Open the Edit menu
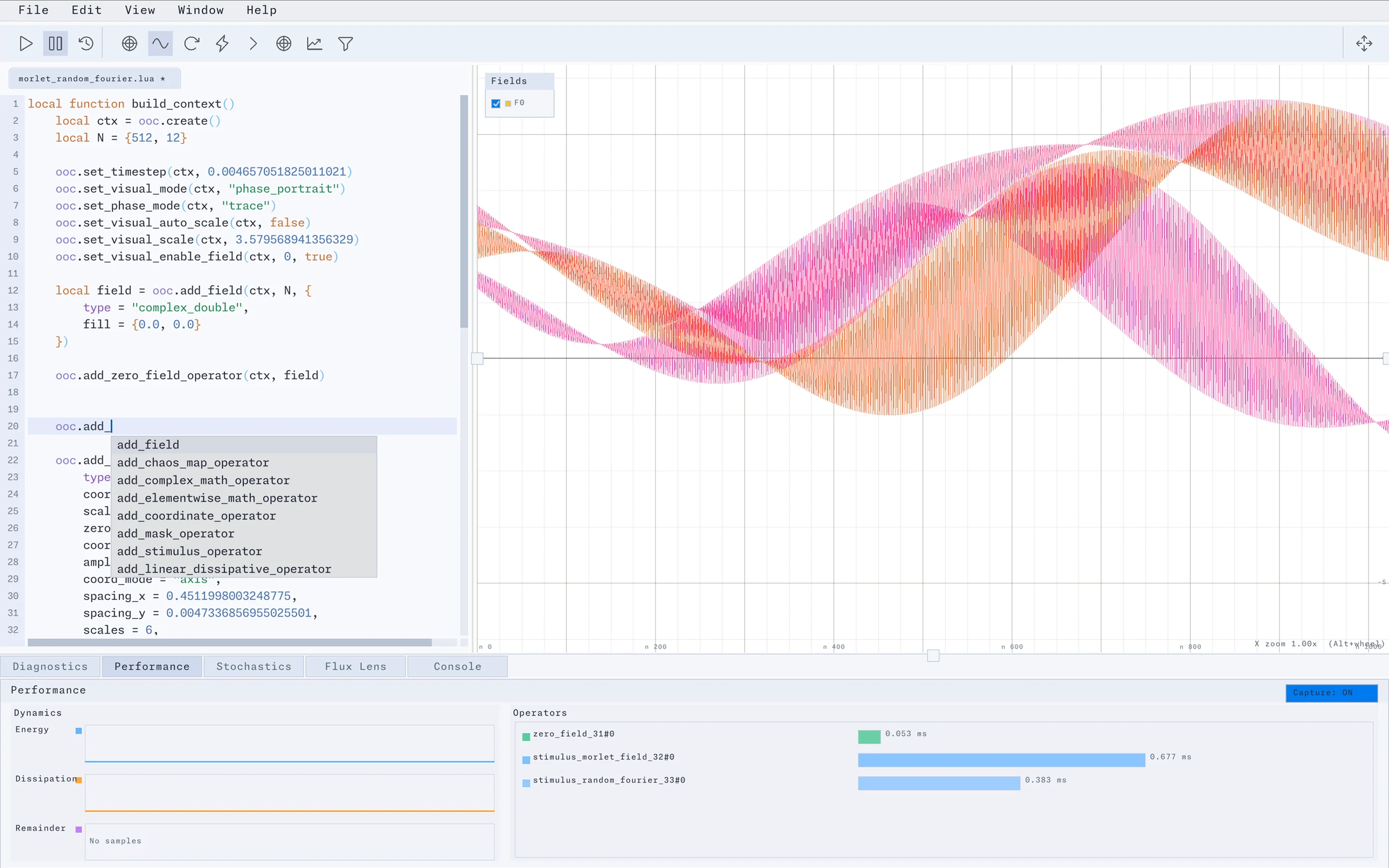 tap(87, 10)
